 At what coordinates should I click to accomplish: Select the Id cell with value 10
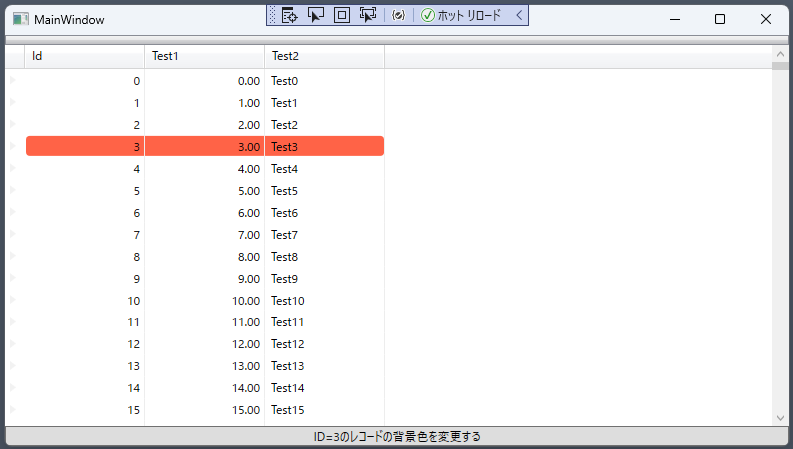(x=84, y=301)
